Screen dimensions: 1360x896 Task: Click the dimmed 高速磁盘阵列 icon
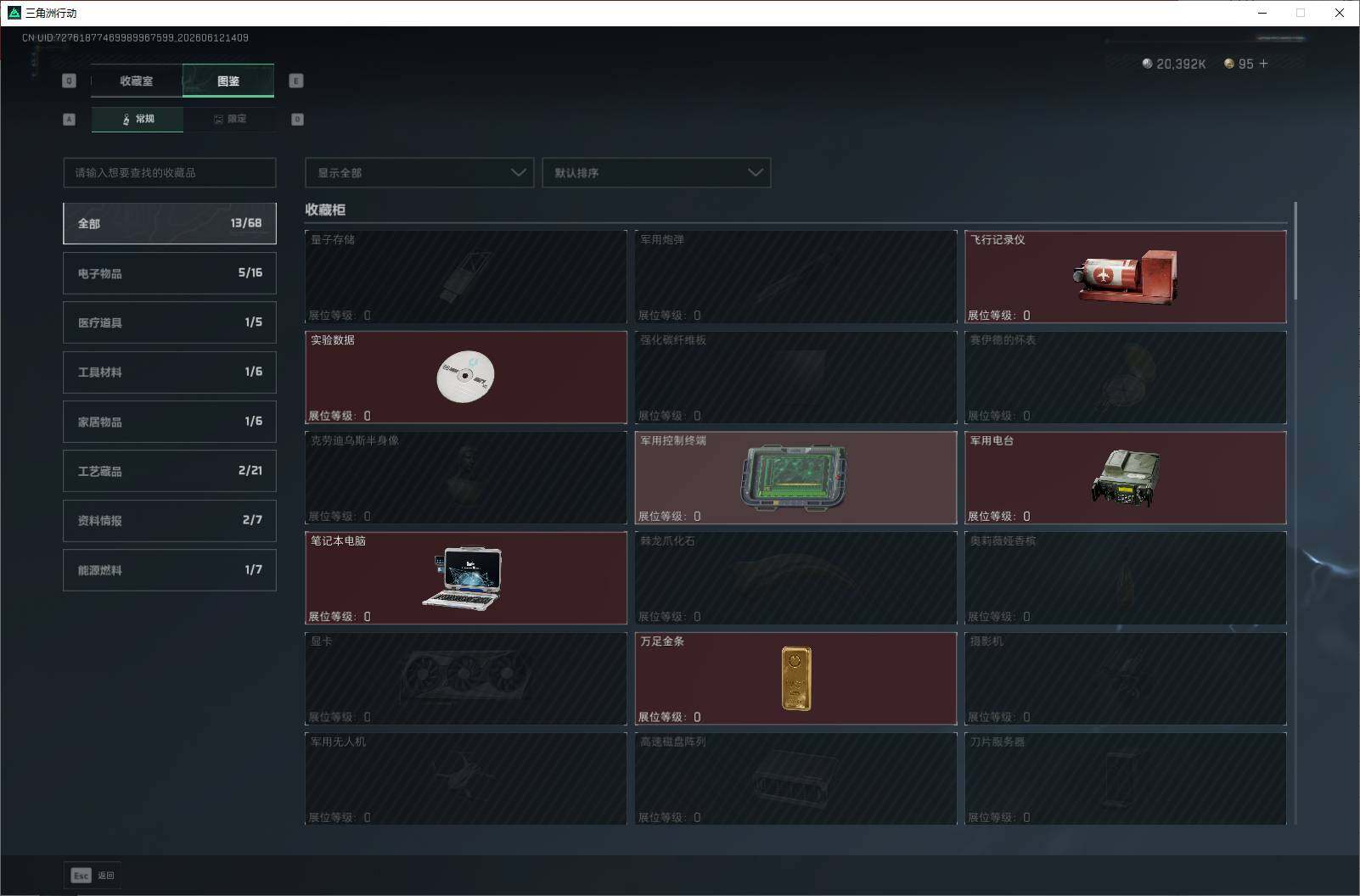click(x=794, y=779)
